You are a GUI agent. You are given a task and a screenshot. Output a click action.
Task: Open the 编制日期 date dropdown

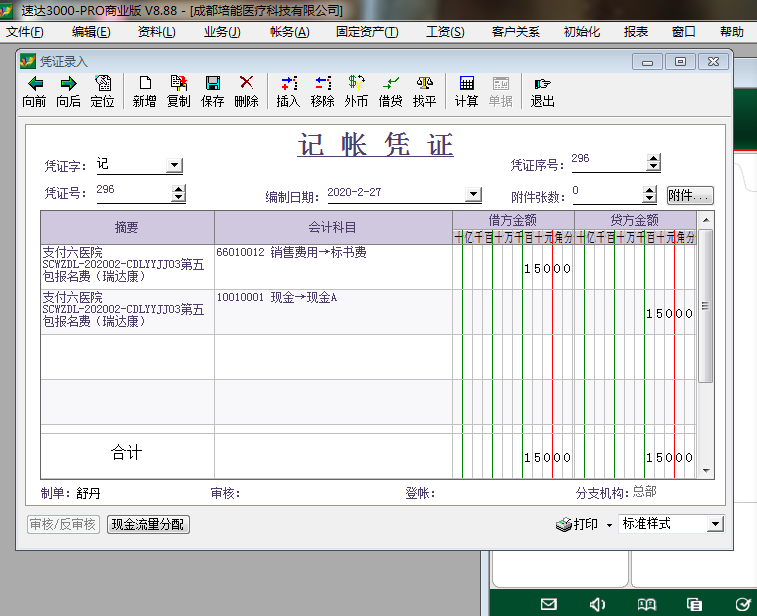[x=473, y=194]
